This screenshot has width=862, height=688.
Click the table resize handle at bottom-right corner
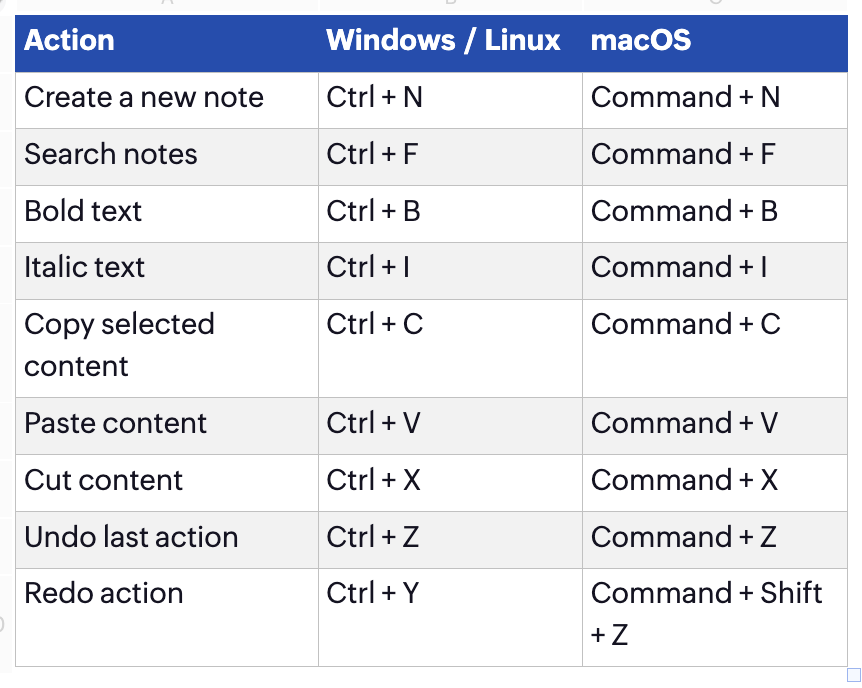click(x=853, y=674)
